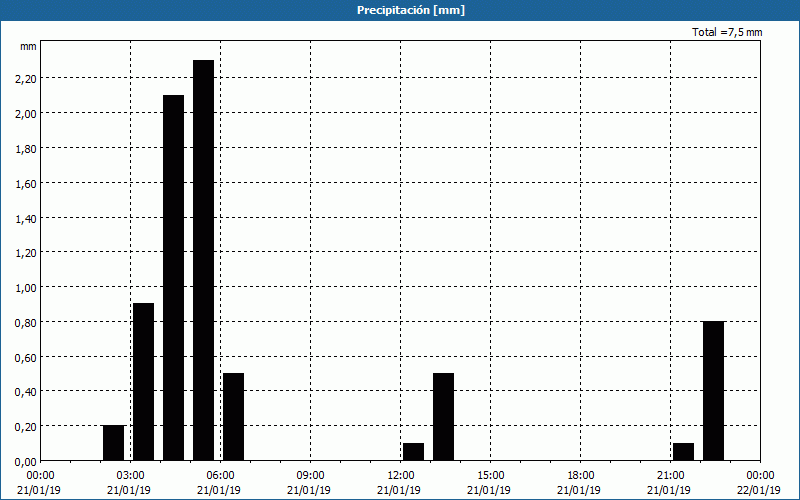The width and height of the screenshot is (800, 500).
Task: Select the 0,80 mm bar near 22:00
Action: tap(713, 391)
